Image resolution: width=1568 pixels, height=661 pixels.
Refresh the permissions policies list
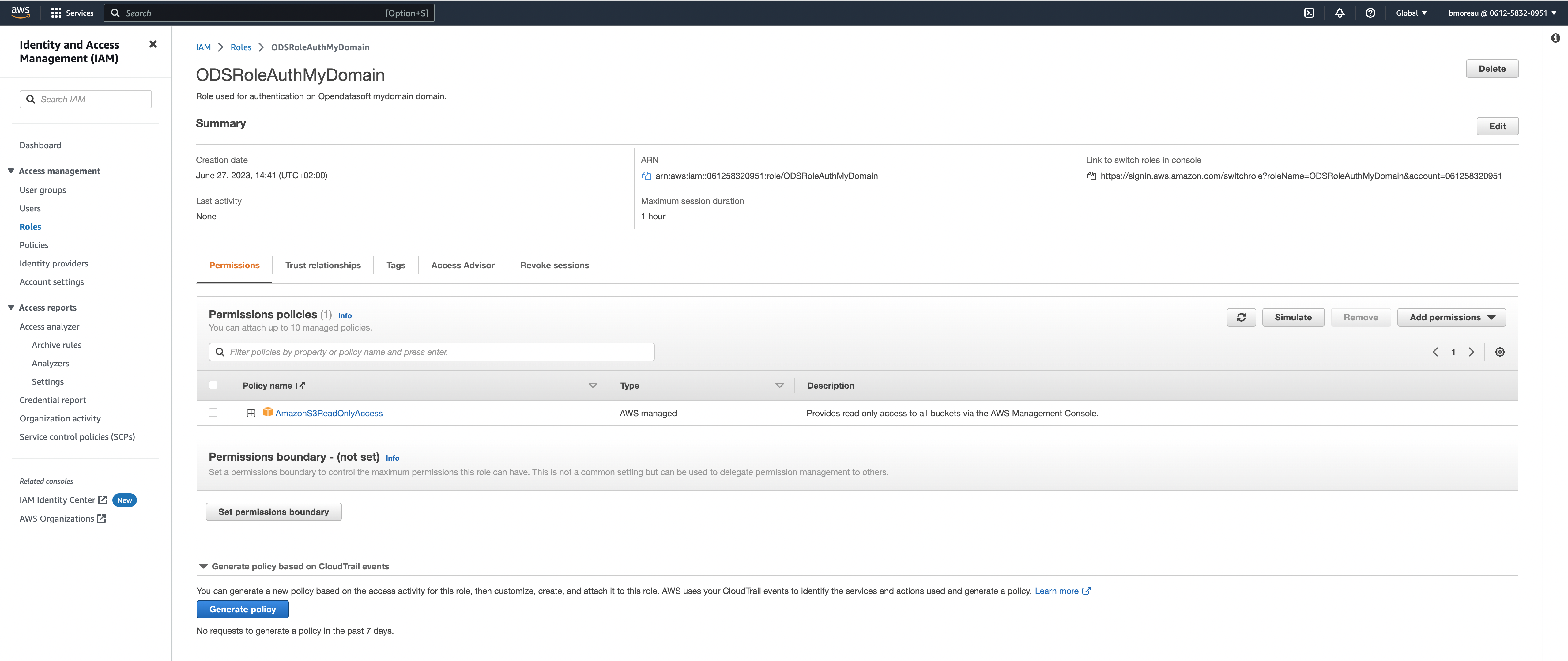coord(1241,317)
